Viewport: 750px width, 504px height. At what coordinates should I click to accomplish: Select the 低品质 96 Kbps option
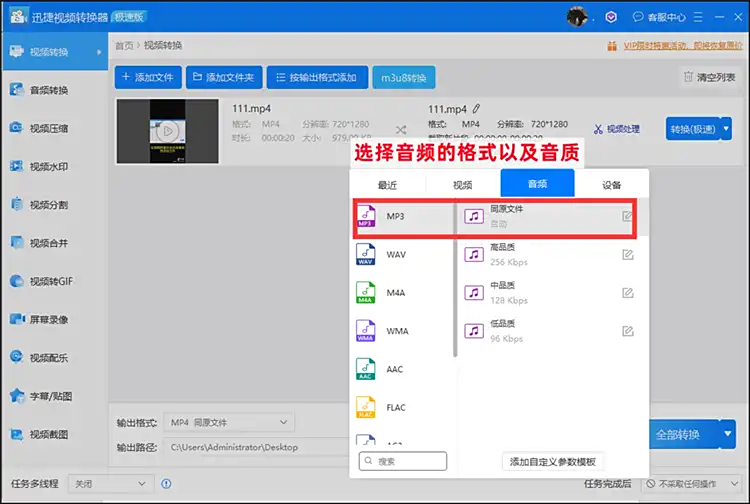point(540,332)
